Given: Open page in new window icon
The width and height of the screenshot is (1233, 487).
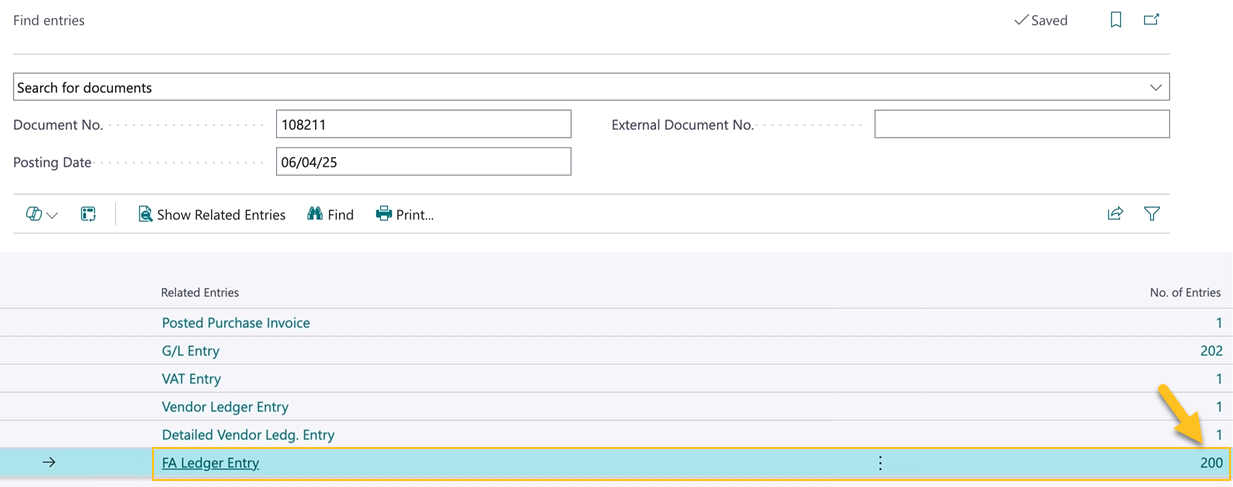Looking at the screenshot, I should click(1152, 20).
